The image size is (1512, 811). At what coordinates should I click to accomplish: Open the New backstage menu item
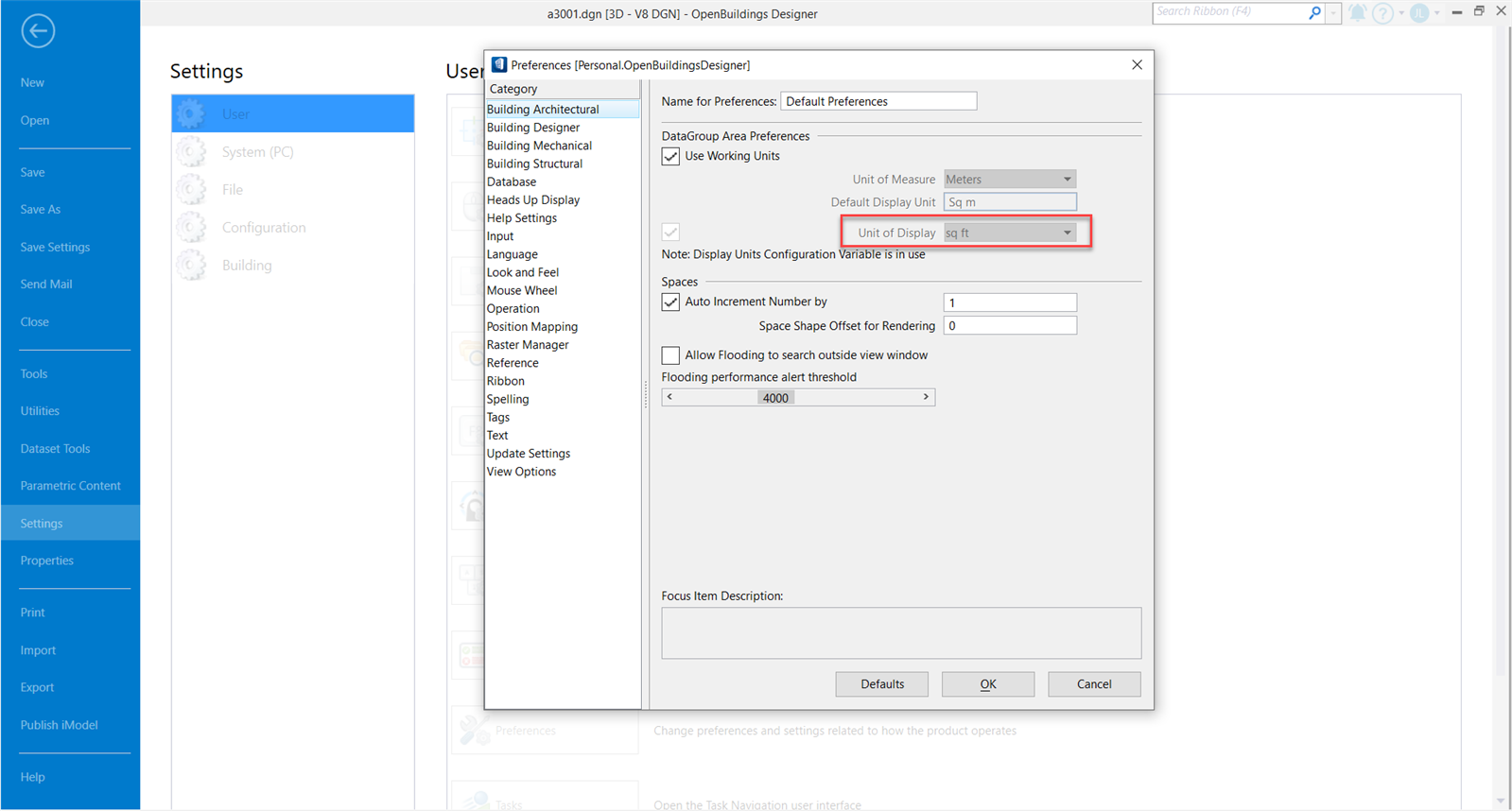click(x=70, y=82)
